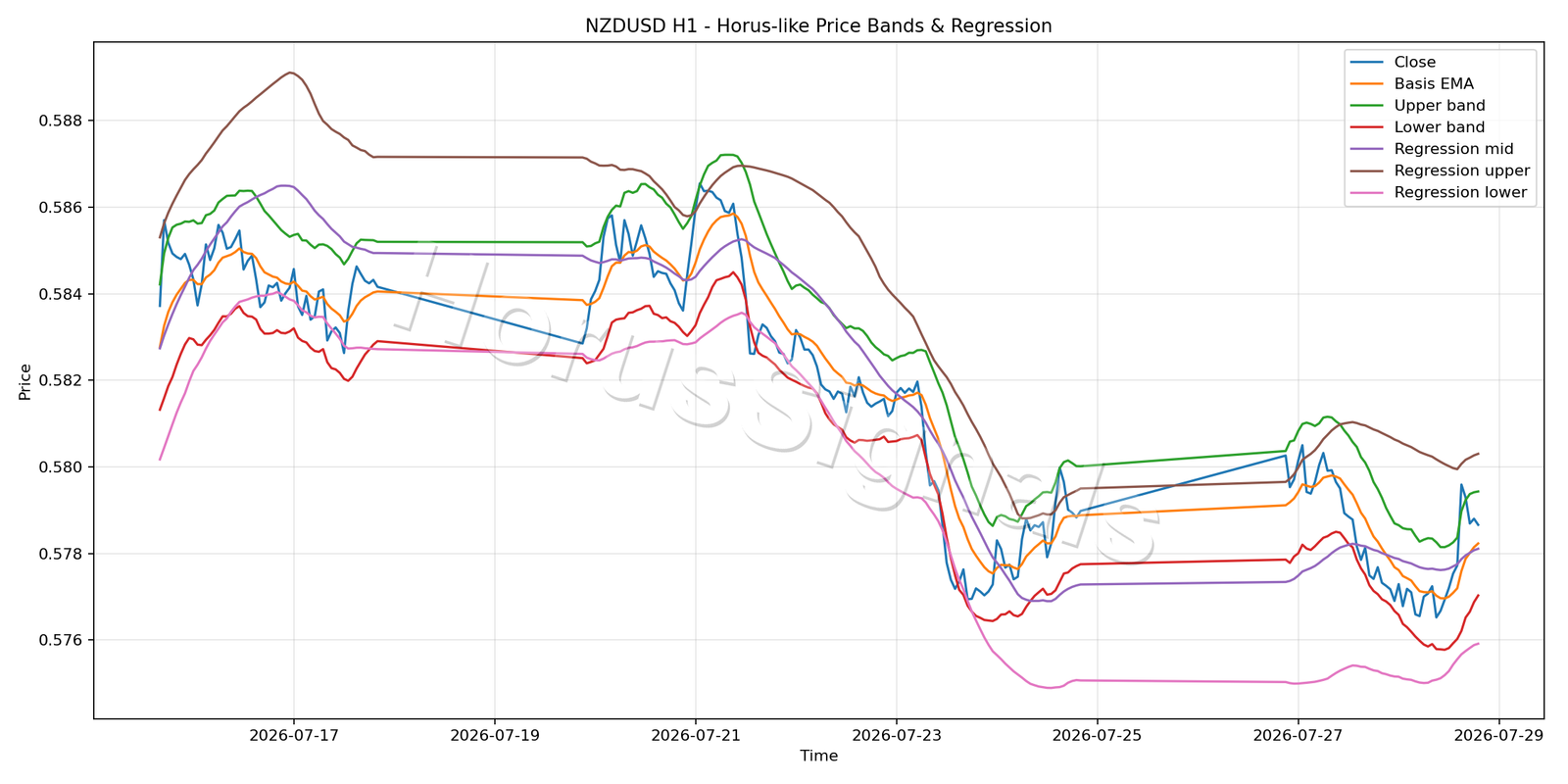This screenshot has width=1568, height=784.
Task: Click the 'Close' legend entry
Action: click(1414, 62)
